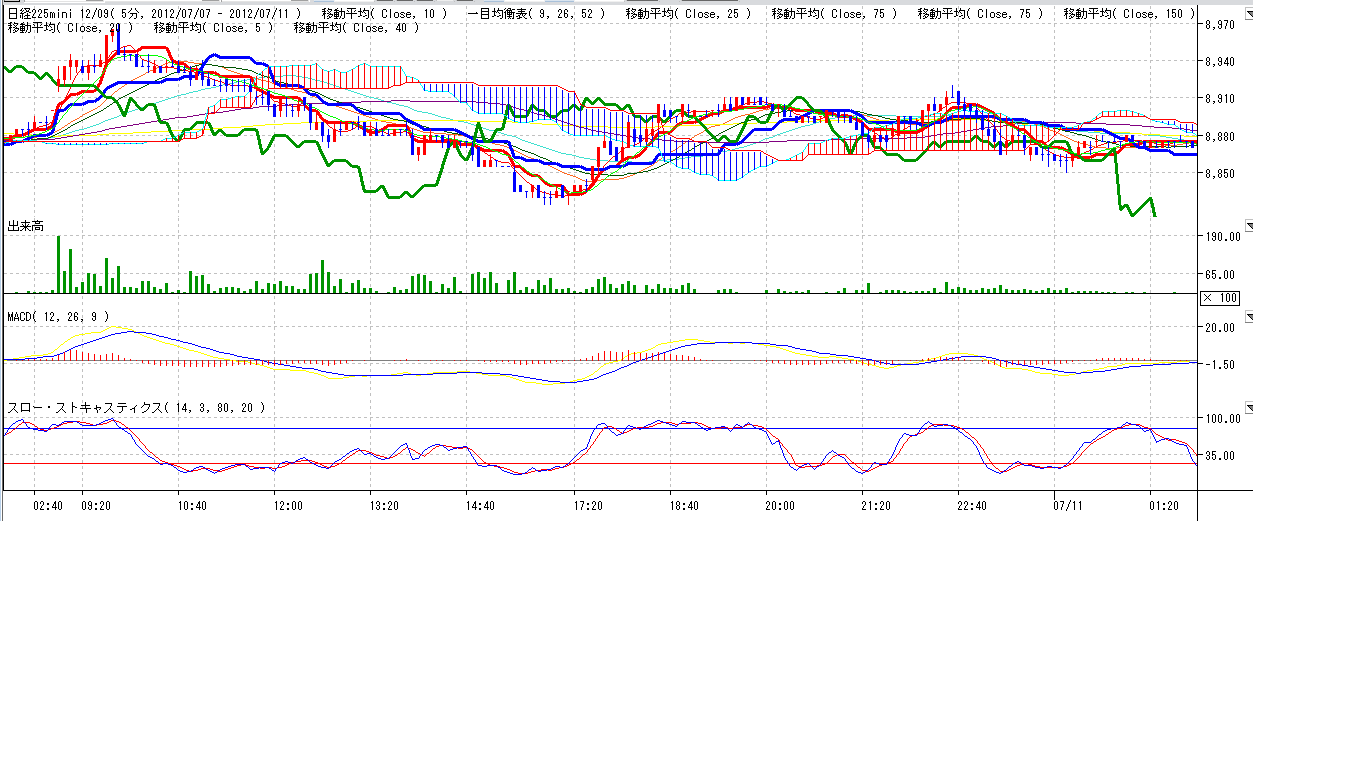Click the 一目均衡表( 9, 26, 52 ) indicator label

point(535,13)
